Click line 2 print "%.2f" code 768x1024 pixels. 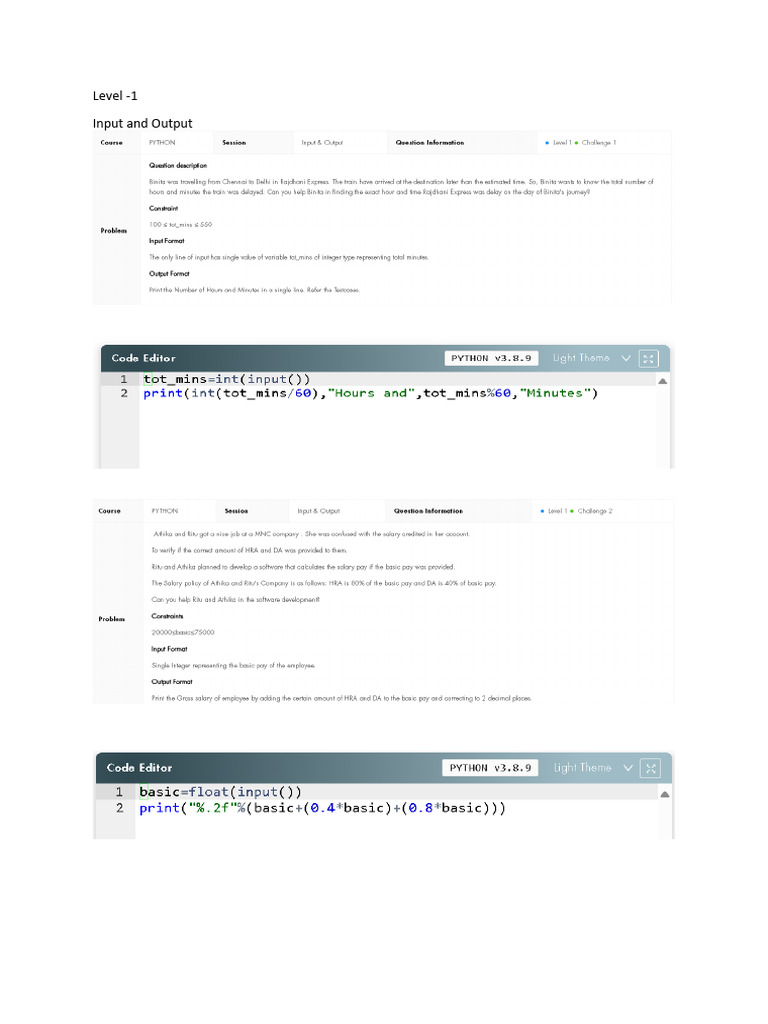coord(322,808)
